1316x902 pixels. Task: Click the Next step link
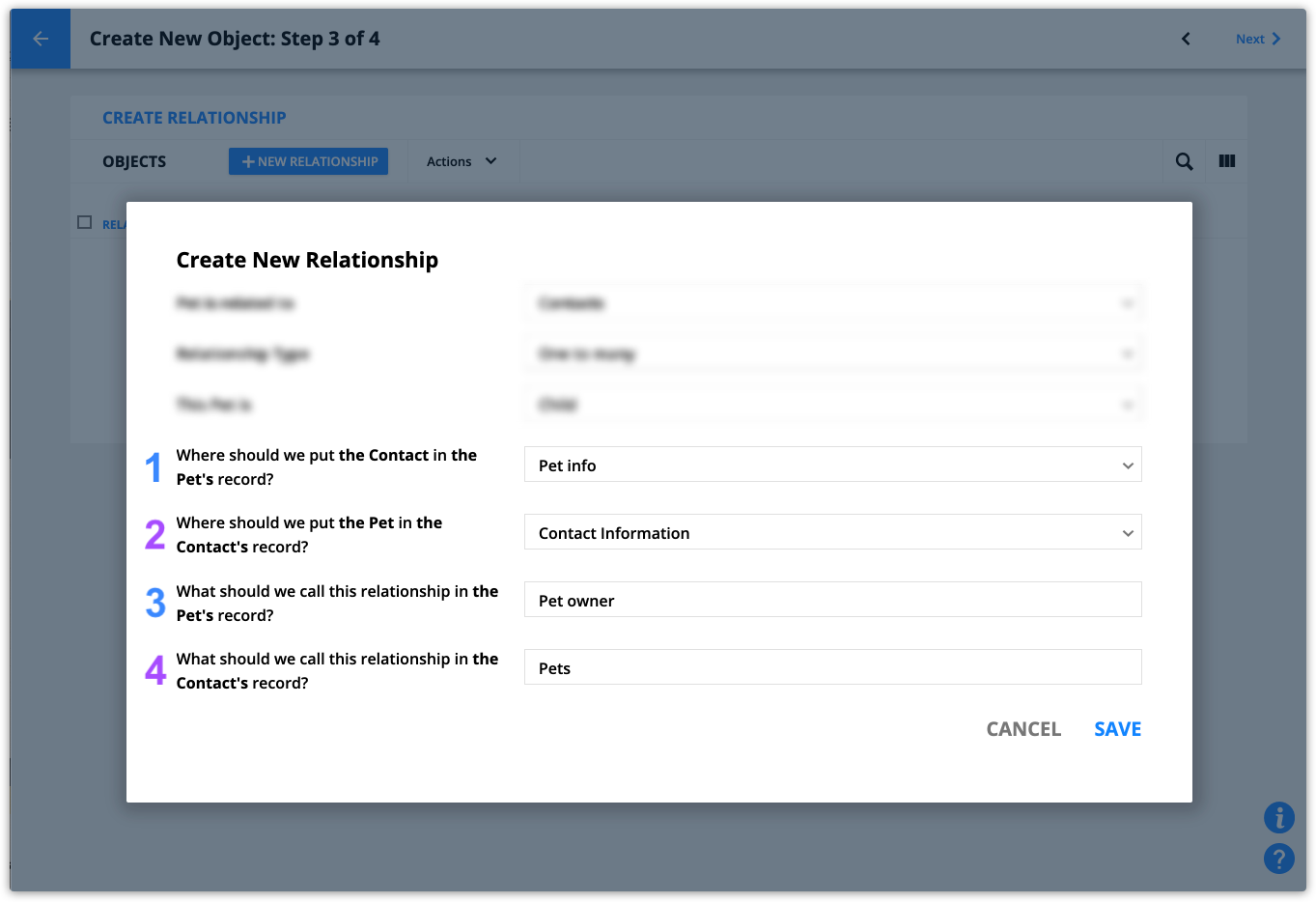tap(1258, 39)
